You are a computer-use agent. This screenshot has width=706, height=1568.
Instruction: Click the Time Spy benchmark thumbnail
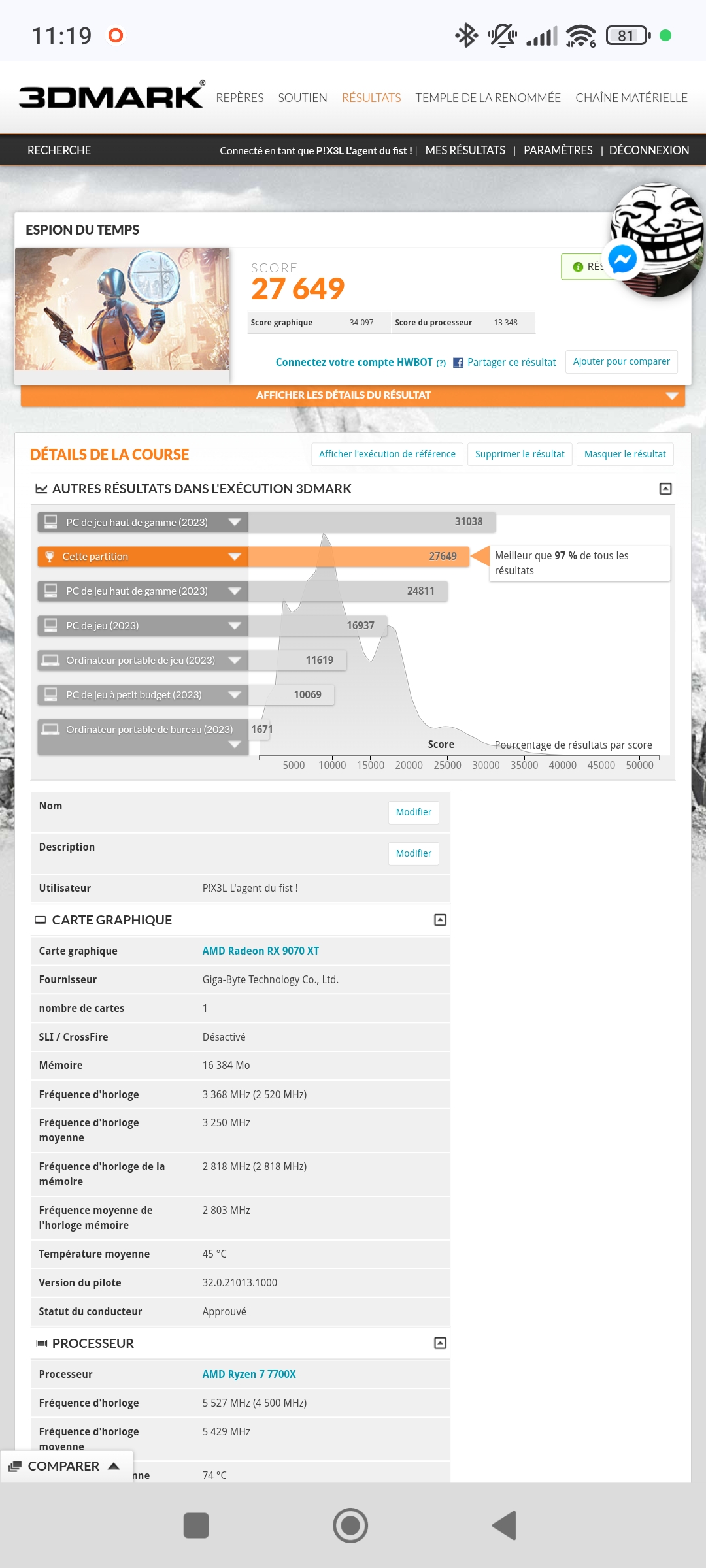pyautogui.click(x=122, y=309)
